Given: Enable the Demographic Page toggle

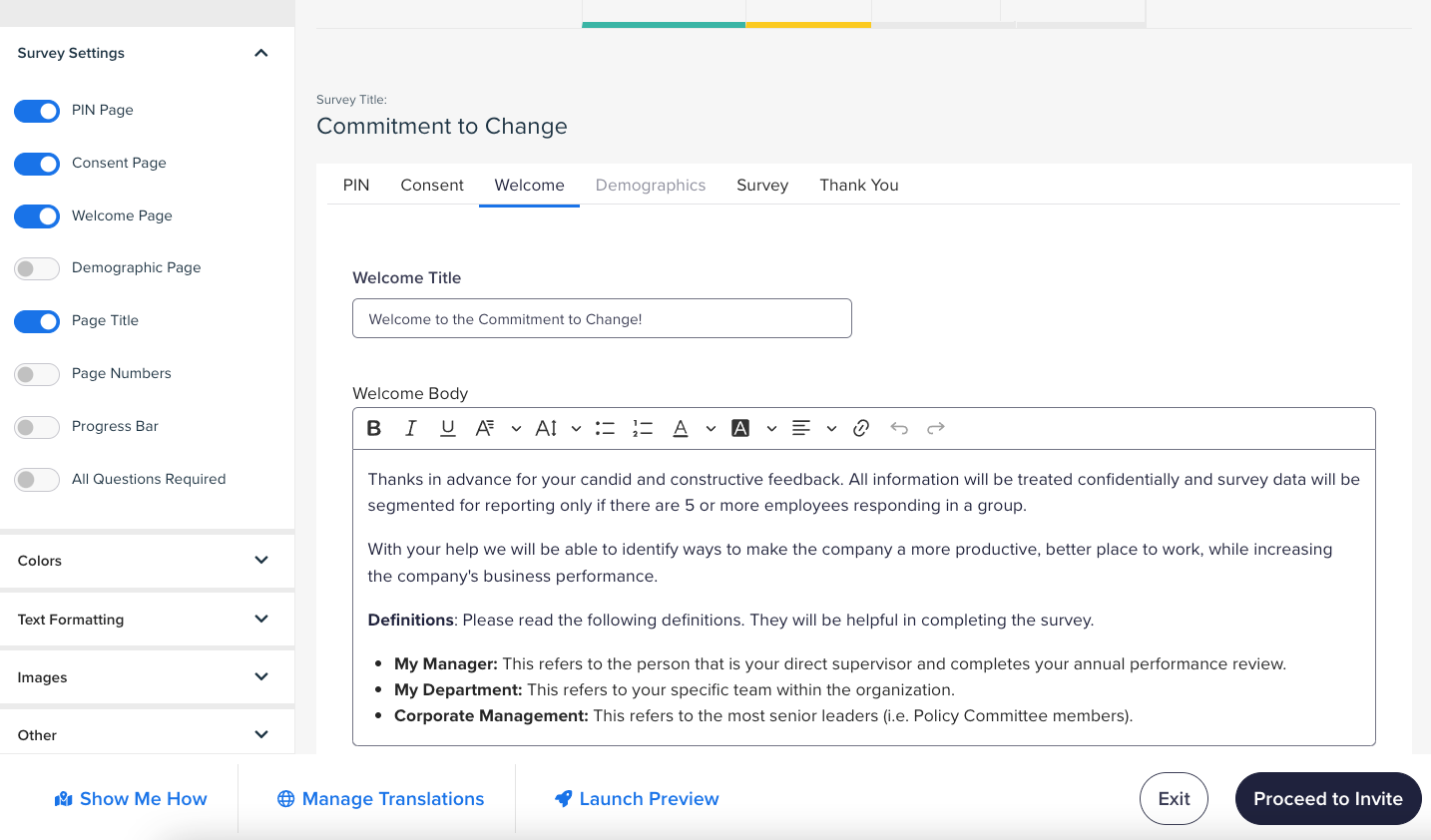Looking at the screenshot, I should point(37,268).
